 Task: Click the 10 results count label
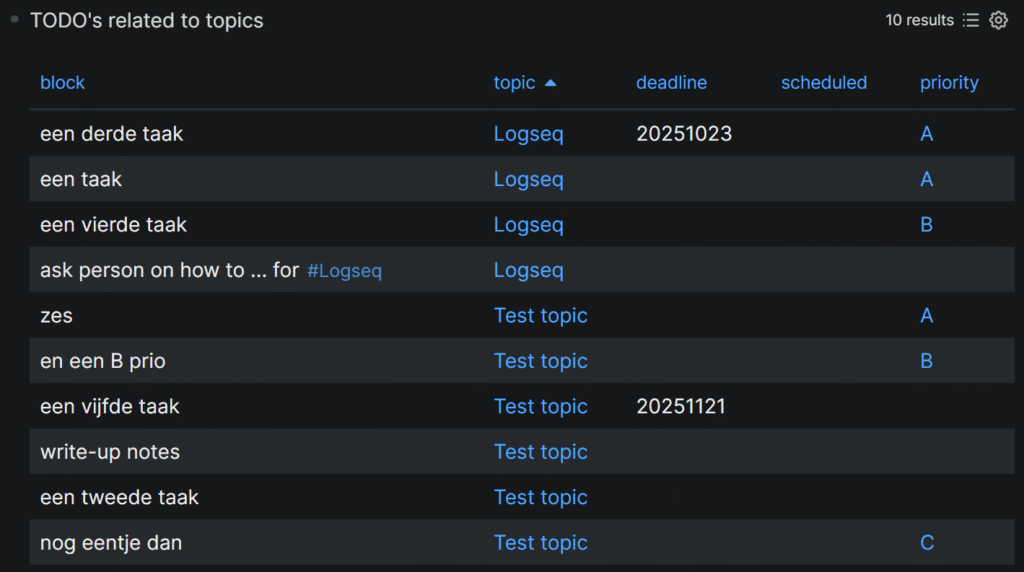pyautogui.click(x=919, y=20)
